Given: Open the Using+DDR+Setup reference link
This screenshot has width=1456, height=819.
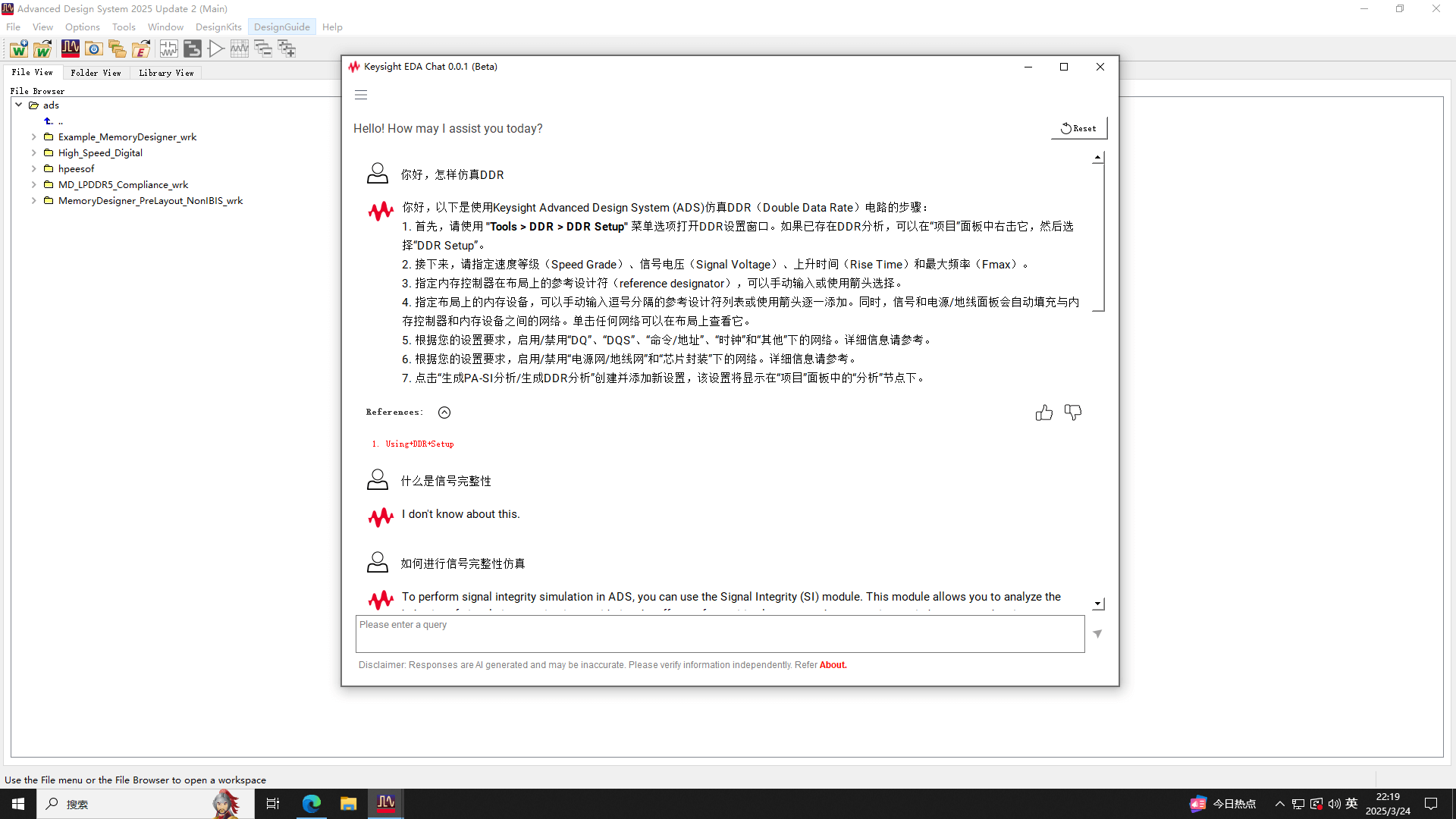Looking at the screenshot, I should coord(419,444).
